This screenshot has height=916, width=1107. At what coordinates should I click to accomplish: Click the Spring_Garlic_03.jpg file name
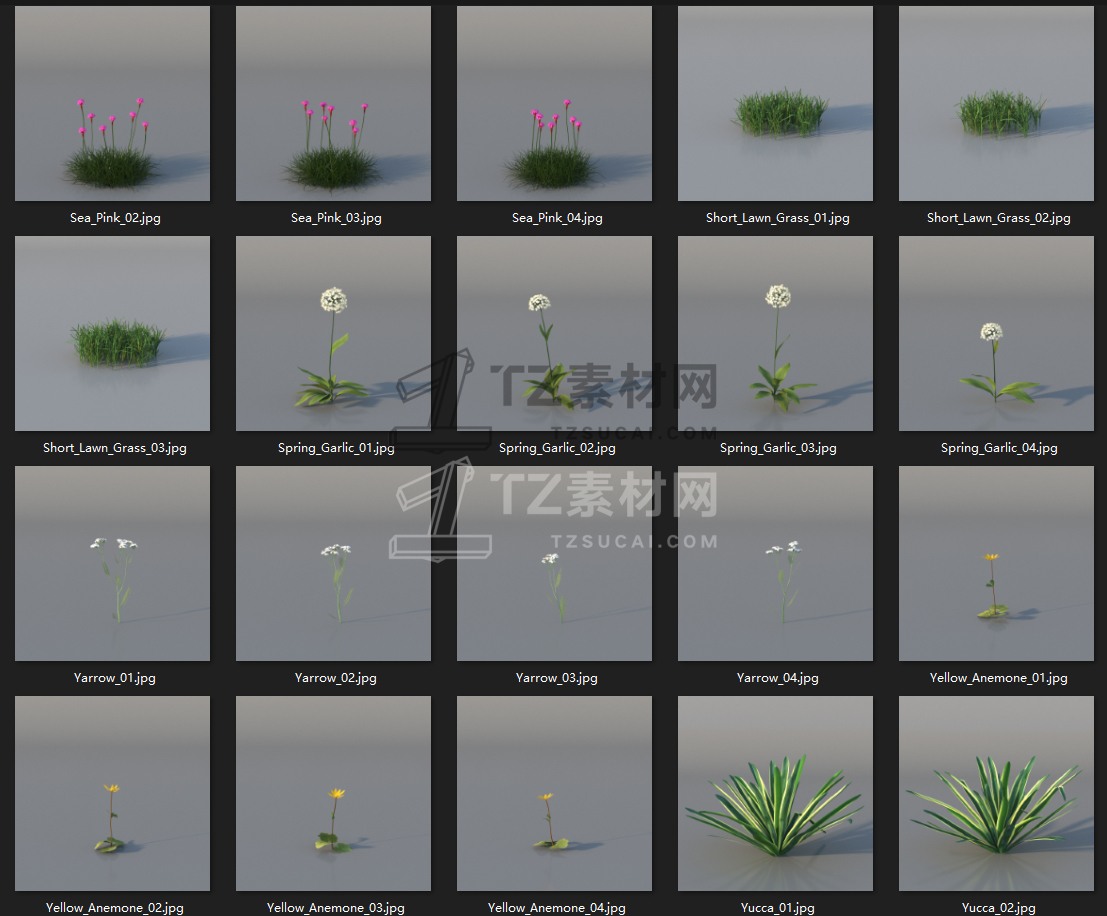[778, 448]
